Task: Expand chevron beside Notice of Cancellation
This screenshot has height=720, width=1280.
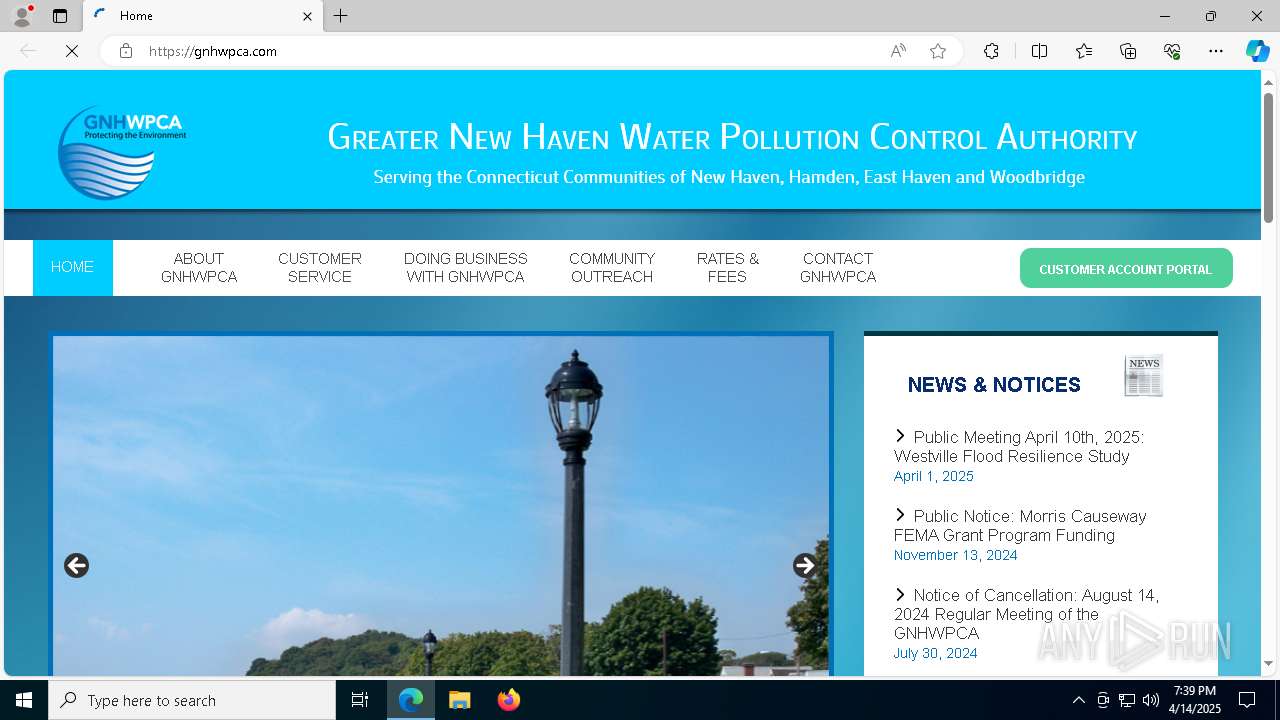Action: (x=900, y=594)
